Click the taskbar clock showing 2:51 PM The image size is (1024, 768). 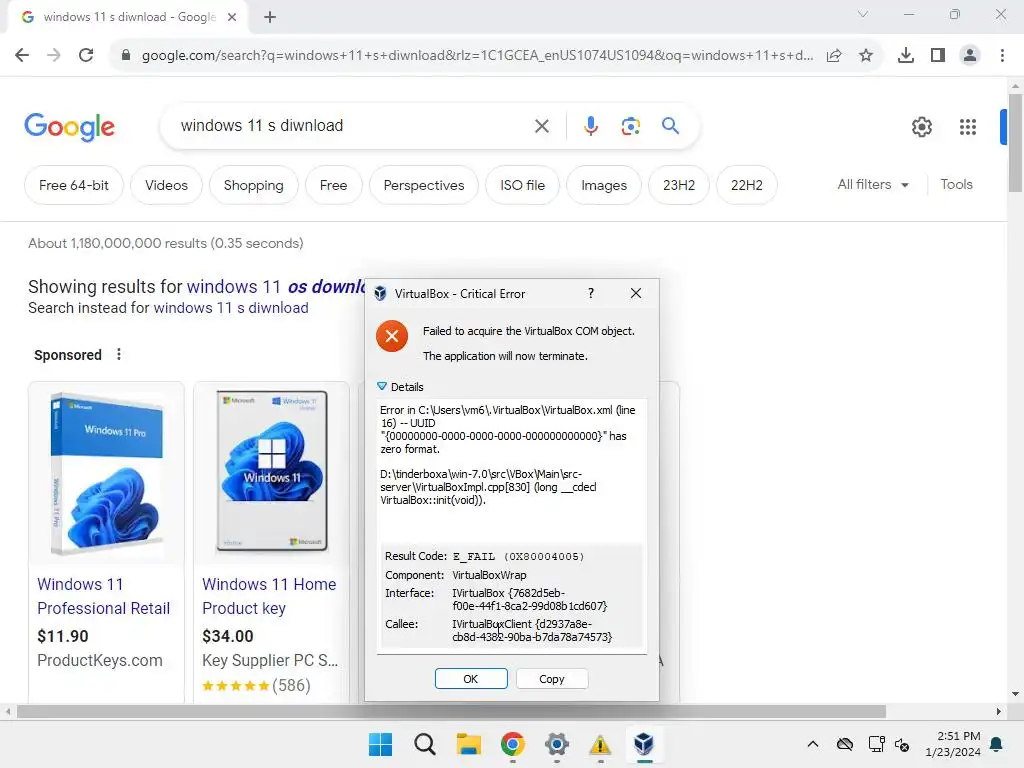(x=953, y=744)
